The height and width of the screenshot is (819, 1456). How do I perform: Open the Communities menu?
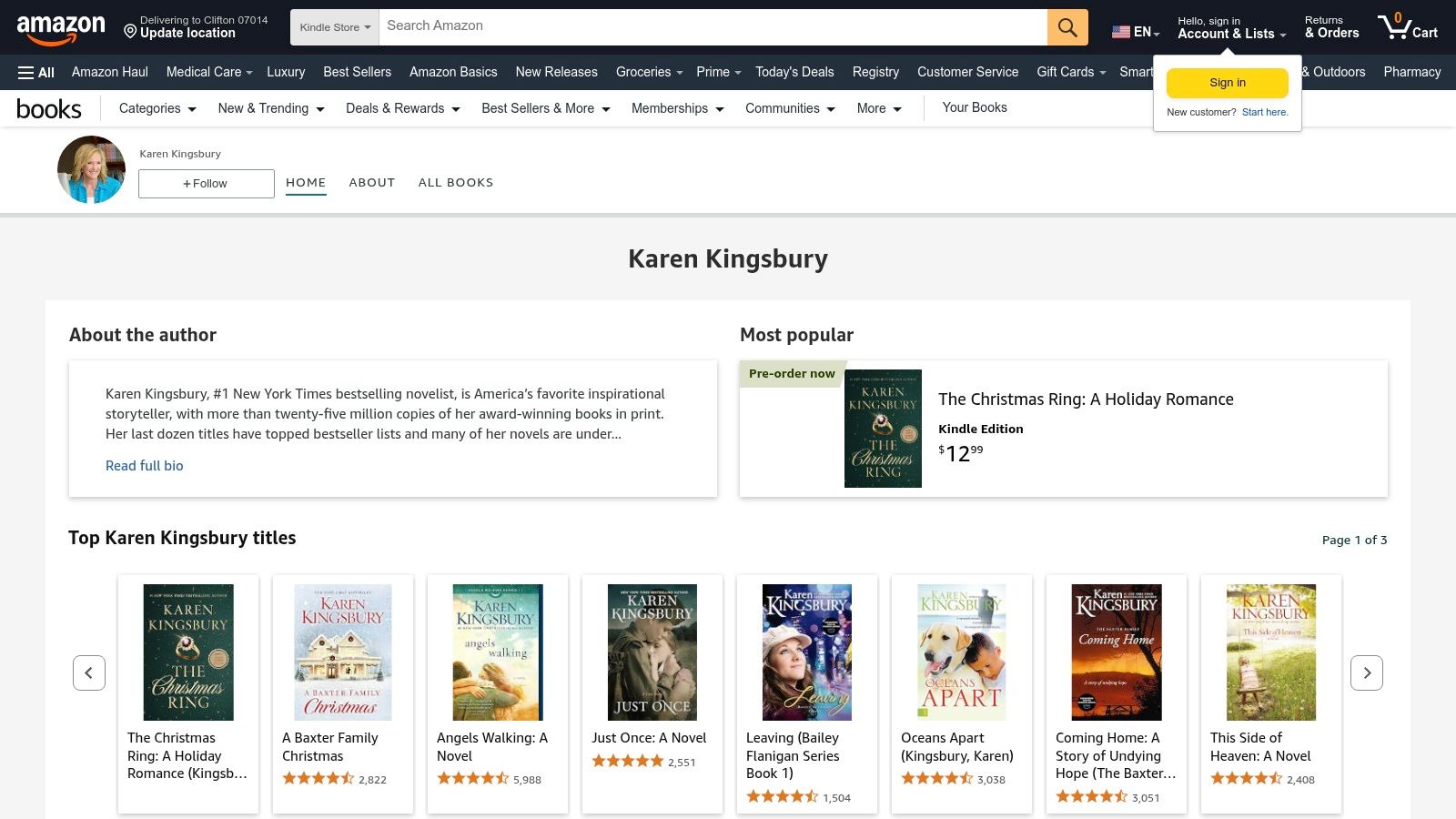(790, 108)
